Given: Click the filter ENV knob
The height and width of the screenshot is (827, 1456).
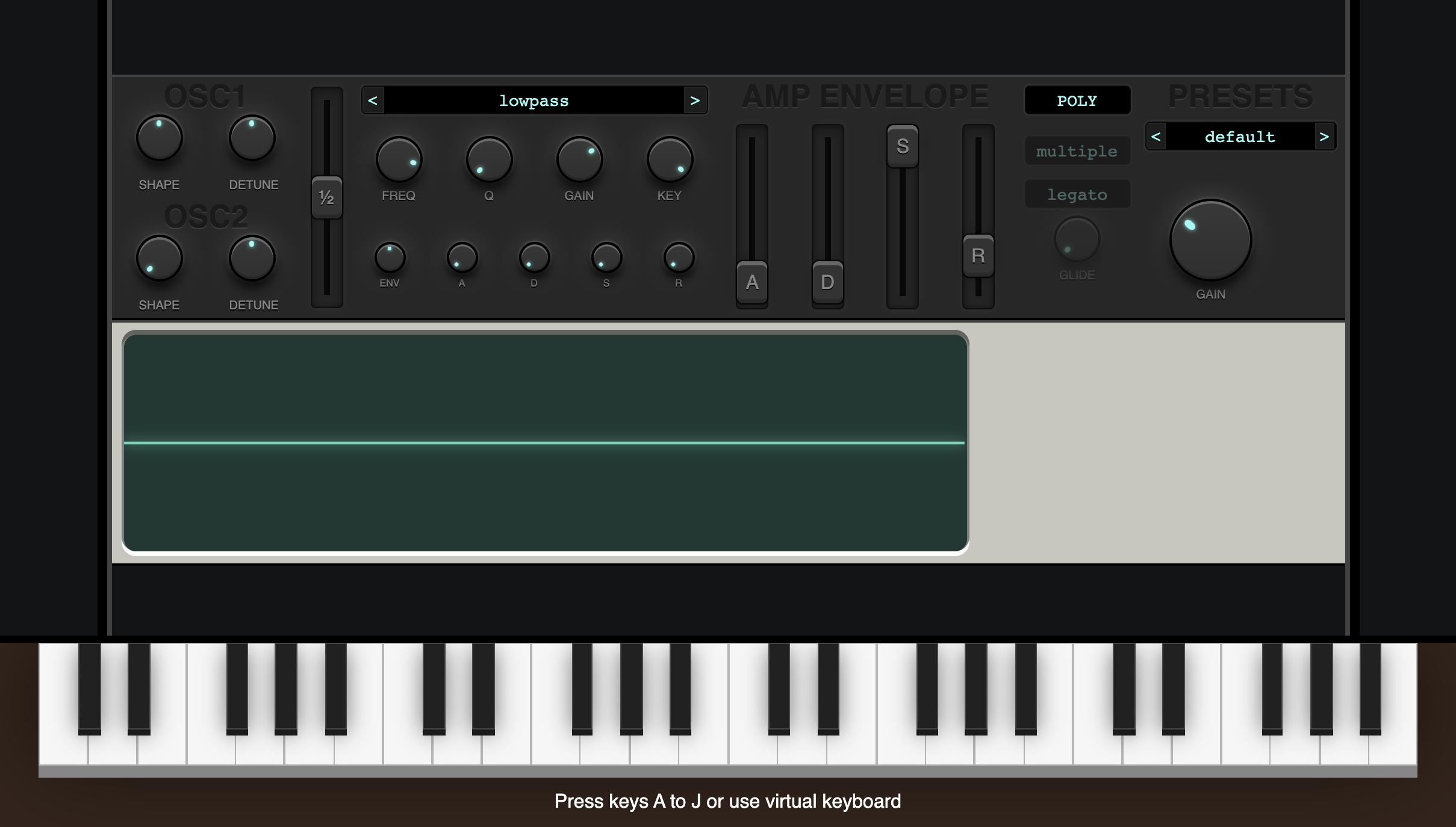Looking at the screenshot, I should [x=390, y=258].
